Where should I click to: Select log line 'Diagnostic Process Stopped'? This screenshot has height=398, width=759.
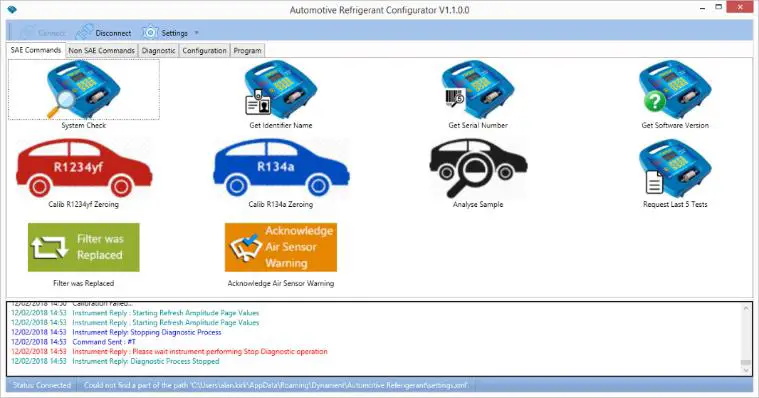click(x=115, y=361)
